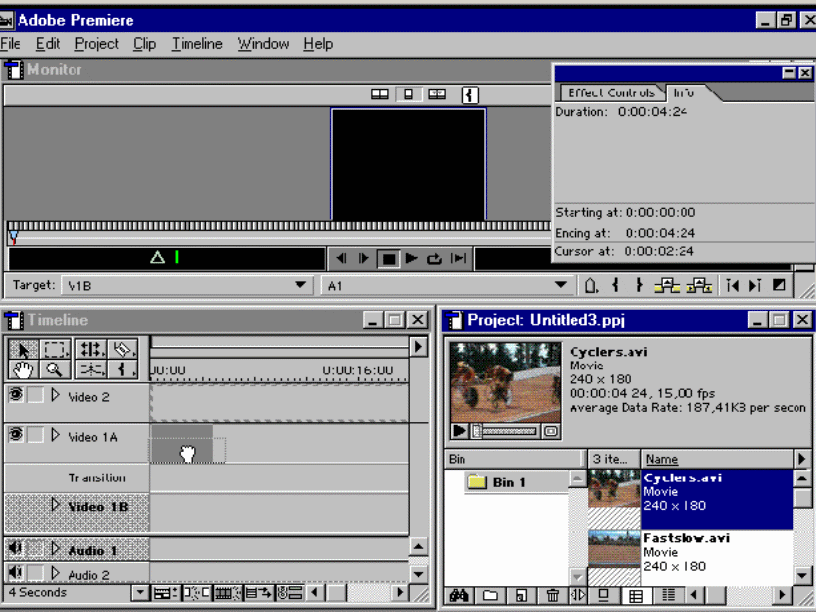Image resolution: width=816 pixels, height=612 pixels.
Task: Select the Selection arrow tool in Timeline
Action: pyautogui.click(x=23, y=349)
